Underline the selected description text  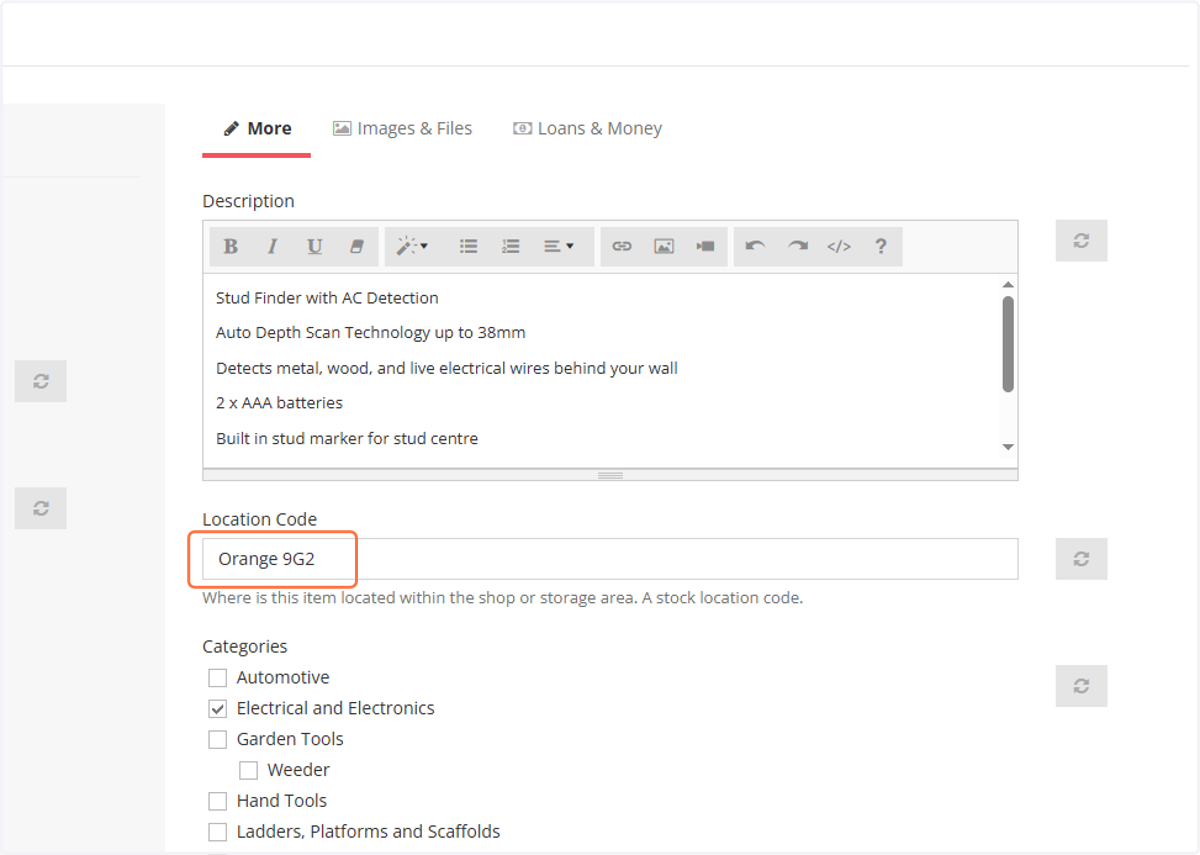[314, 246]
